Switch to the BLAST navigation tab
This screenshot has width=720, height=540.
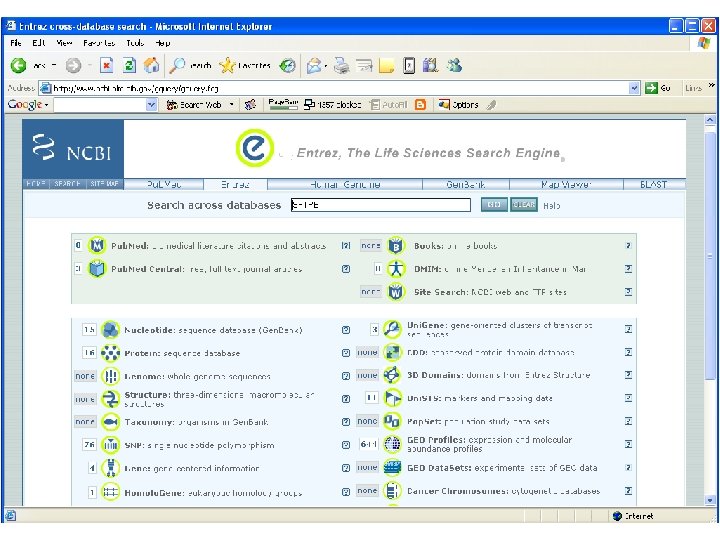[653, 184]
